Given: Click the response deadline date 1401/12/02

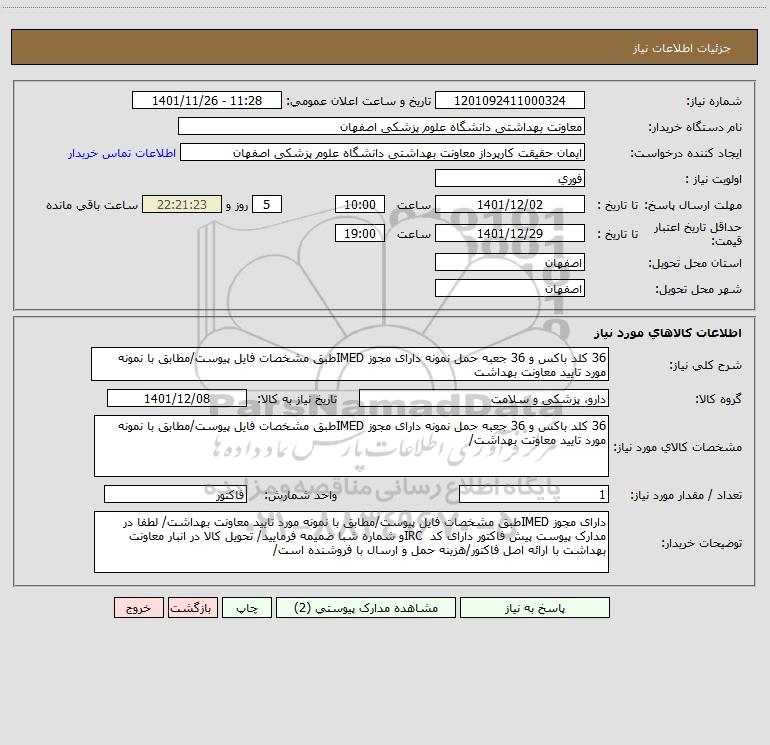Looking at the screenshot, I should (510, 204).
